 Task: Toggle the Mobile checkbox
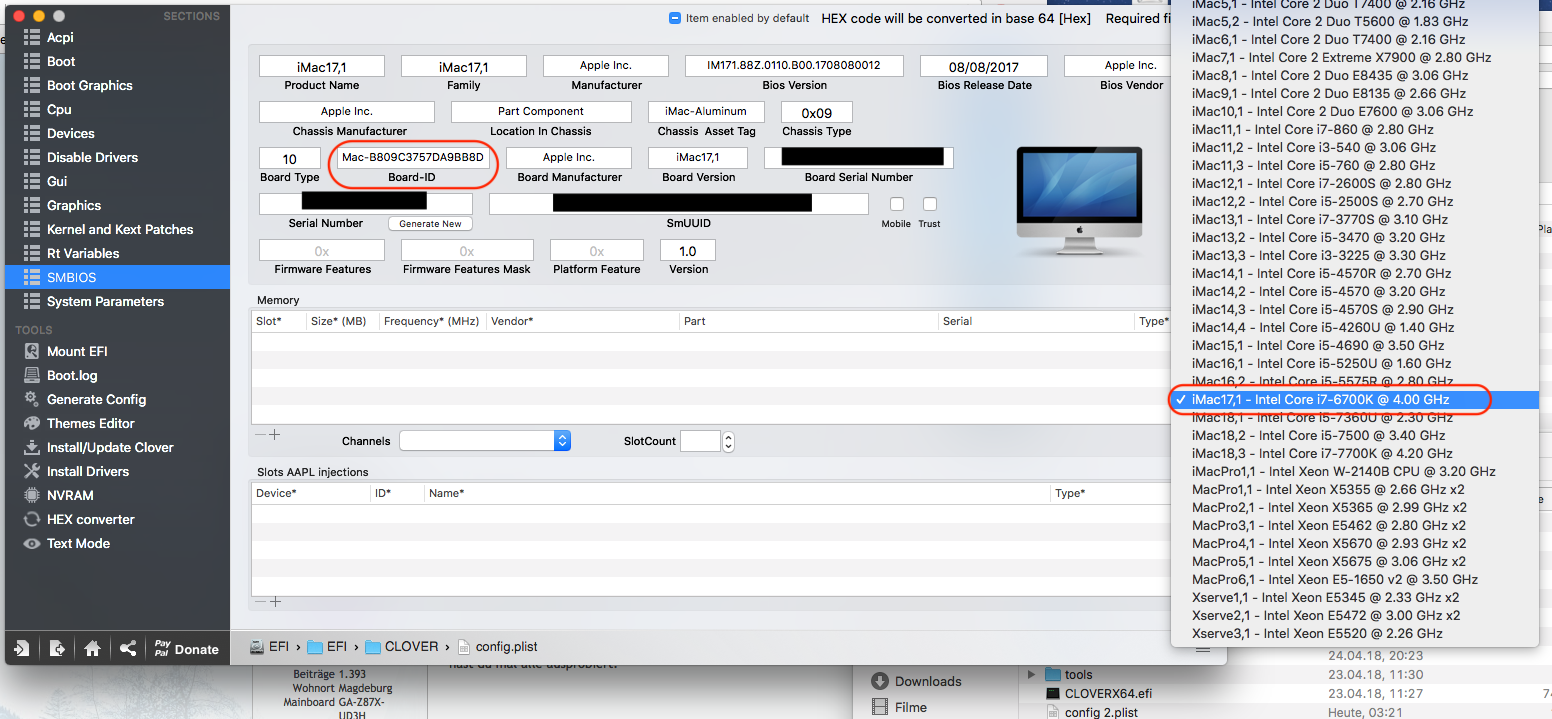click(896, 204)
